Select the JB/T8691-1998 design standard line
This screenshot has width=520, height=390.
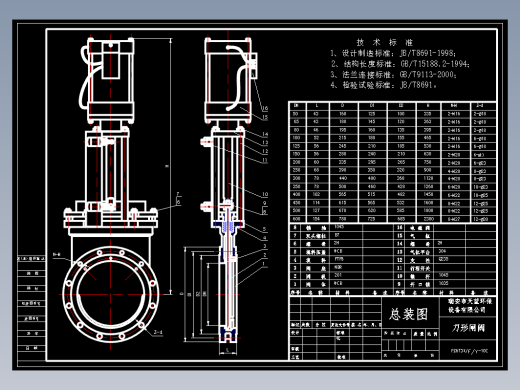(393, 53)
